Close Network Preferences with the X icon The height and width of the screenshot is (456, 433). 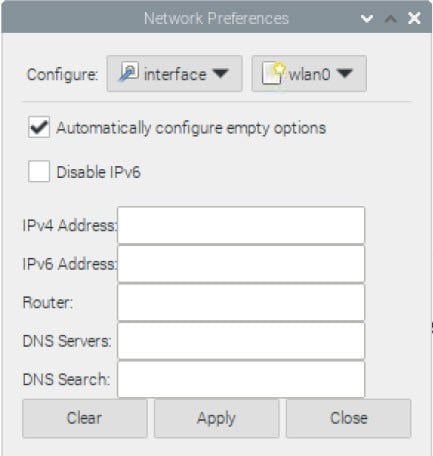(x=414, y=18)
